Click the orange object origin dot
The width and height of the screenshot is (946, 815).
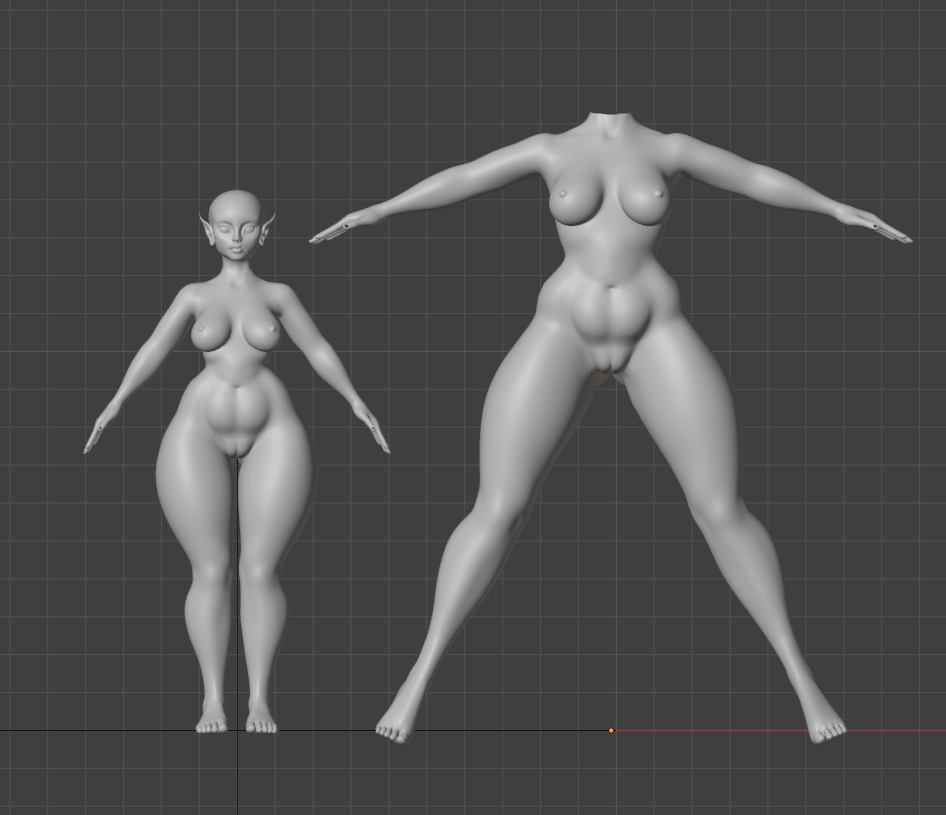pos(611,730)
